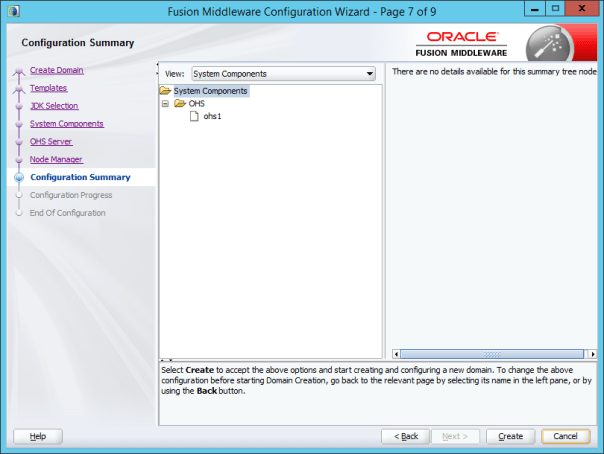Click the System Components root folder icon
Image resolution: width=604 pixels, height=454 pixels.
[166, 91]
